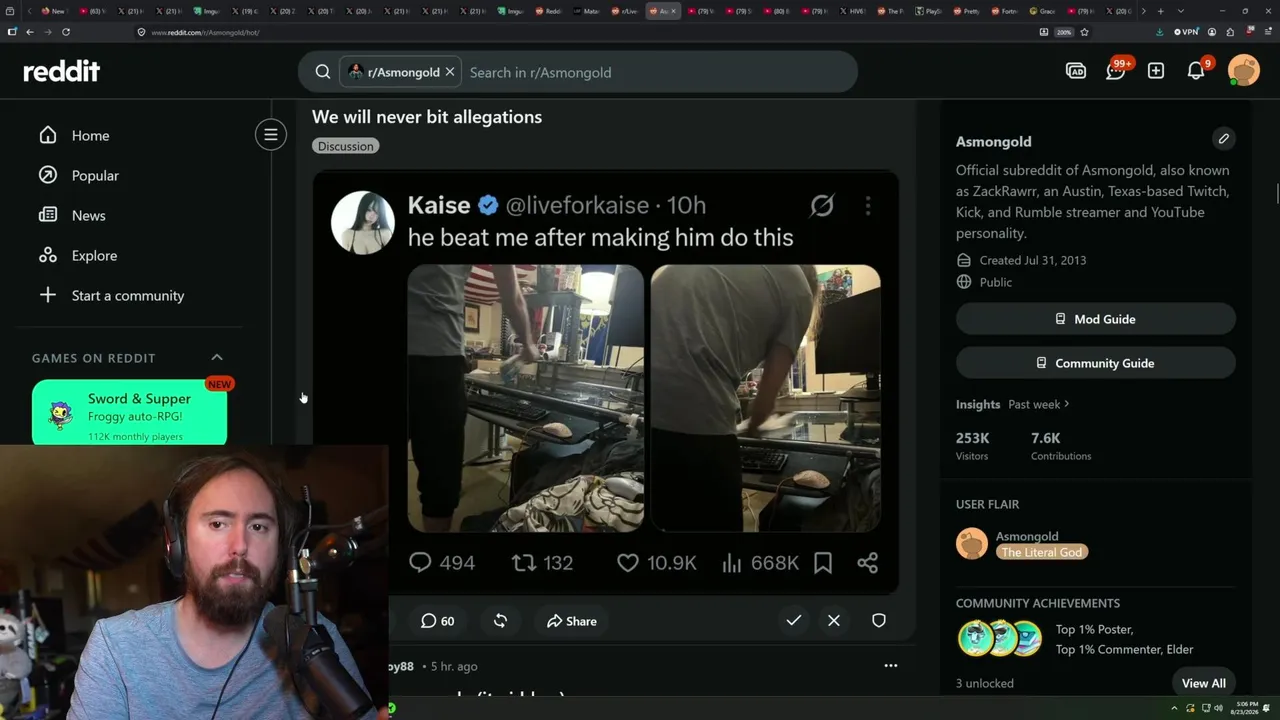Viewport: 1280px width, 720px height.
Task: Filter by the Discussion flair tag
Action: click(x=345, y=146)
